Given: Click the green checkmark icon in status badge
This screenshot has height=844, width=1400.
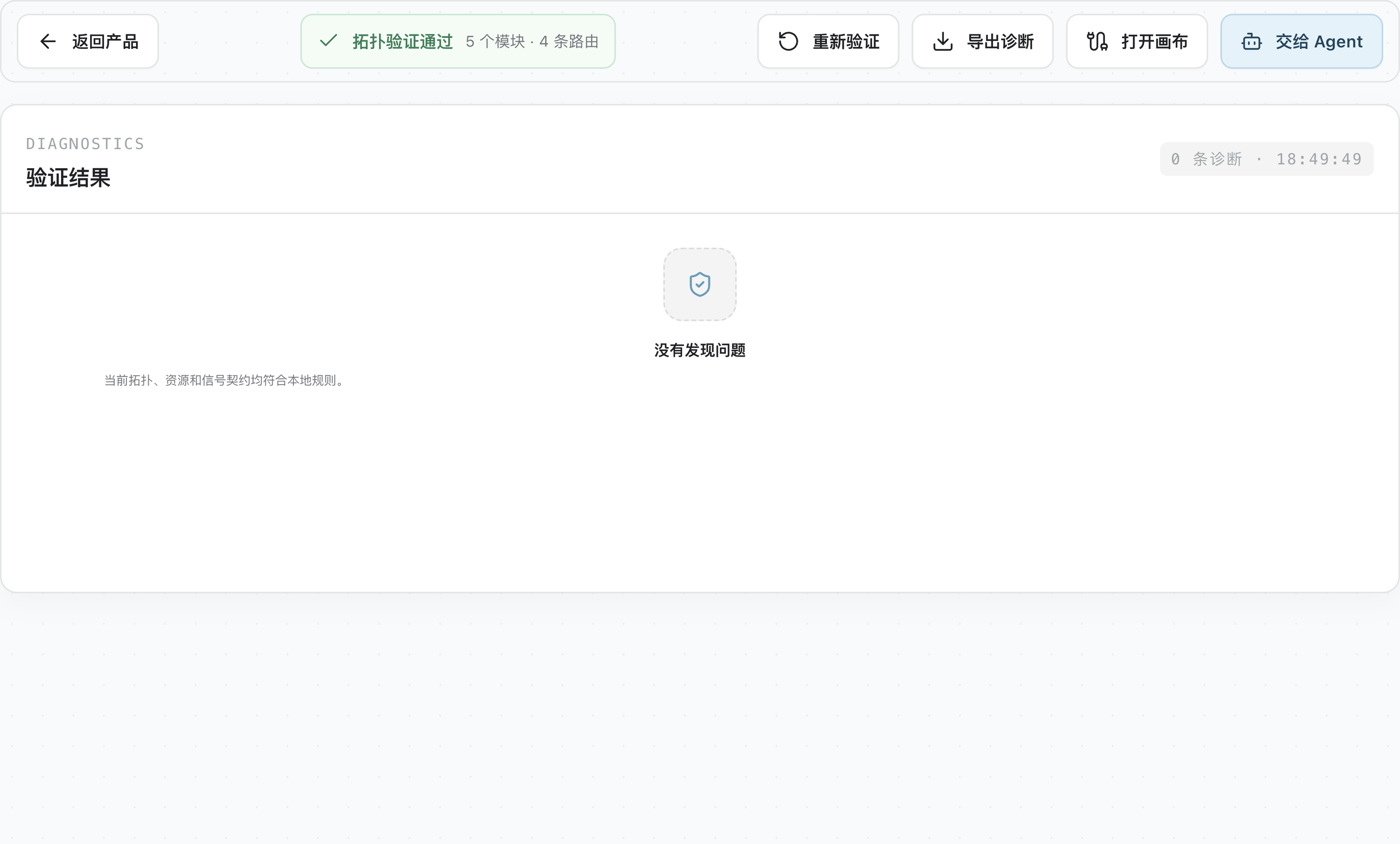Looking at the screenshot, I should [329, 41].
